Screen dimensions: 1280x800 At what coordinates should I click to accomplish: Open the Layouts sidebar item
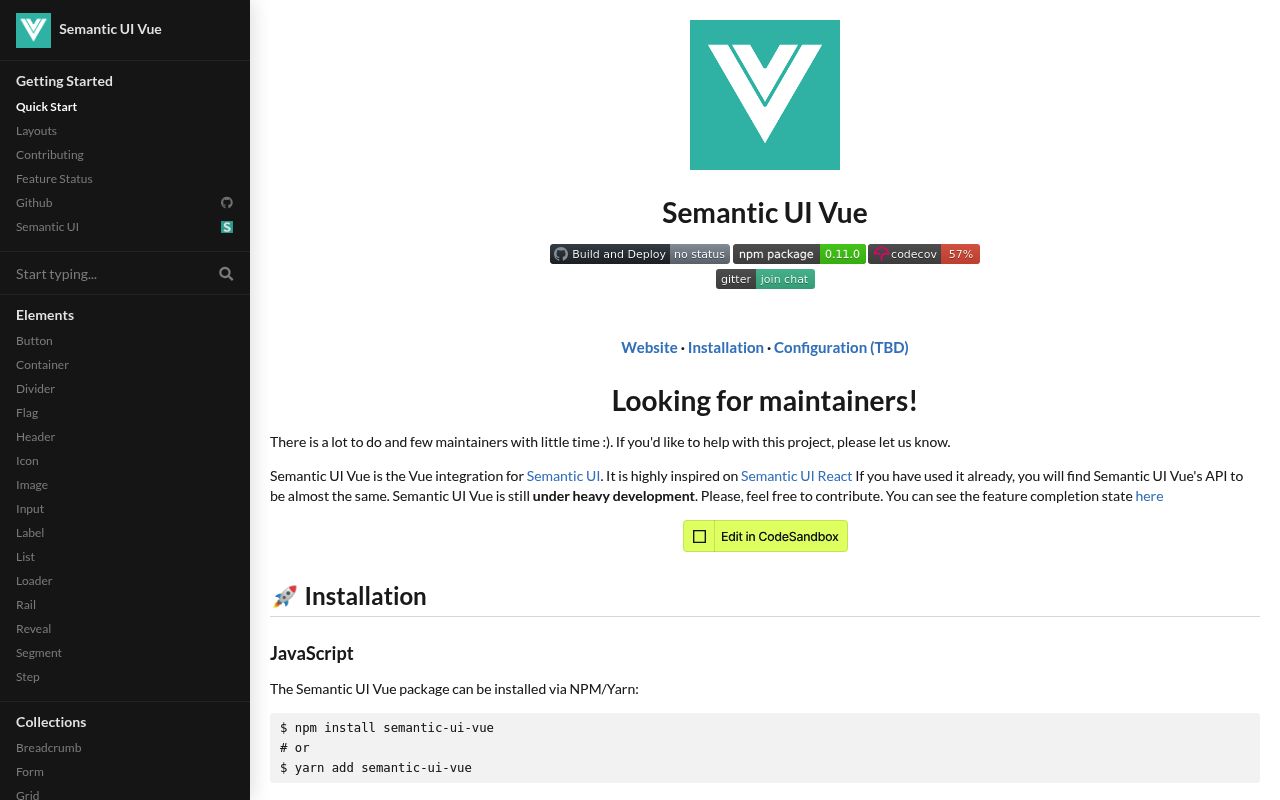(x=36, y=131)
